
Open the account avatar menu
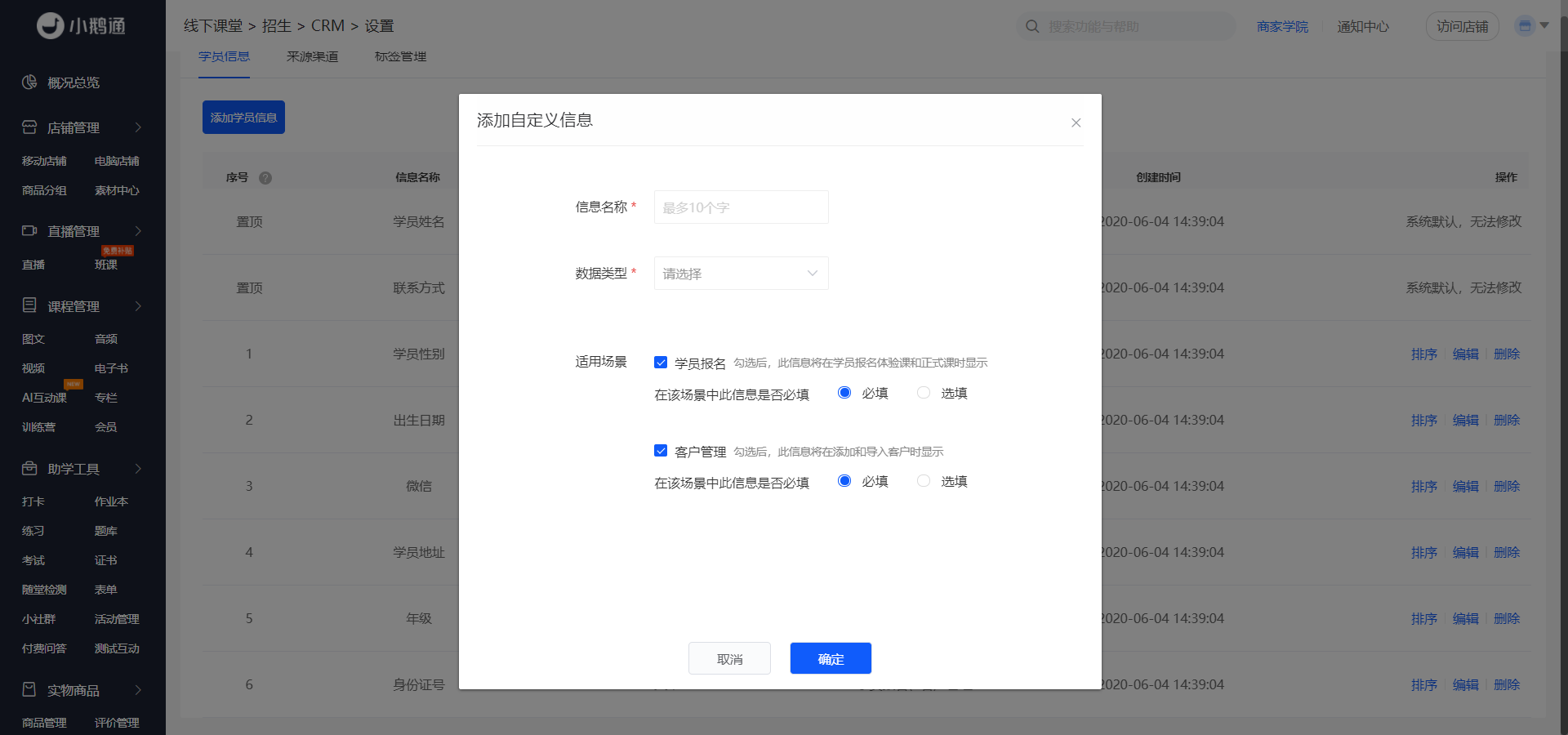(1524, 26)
